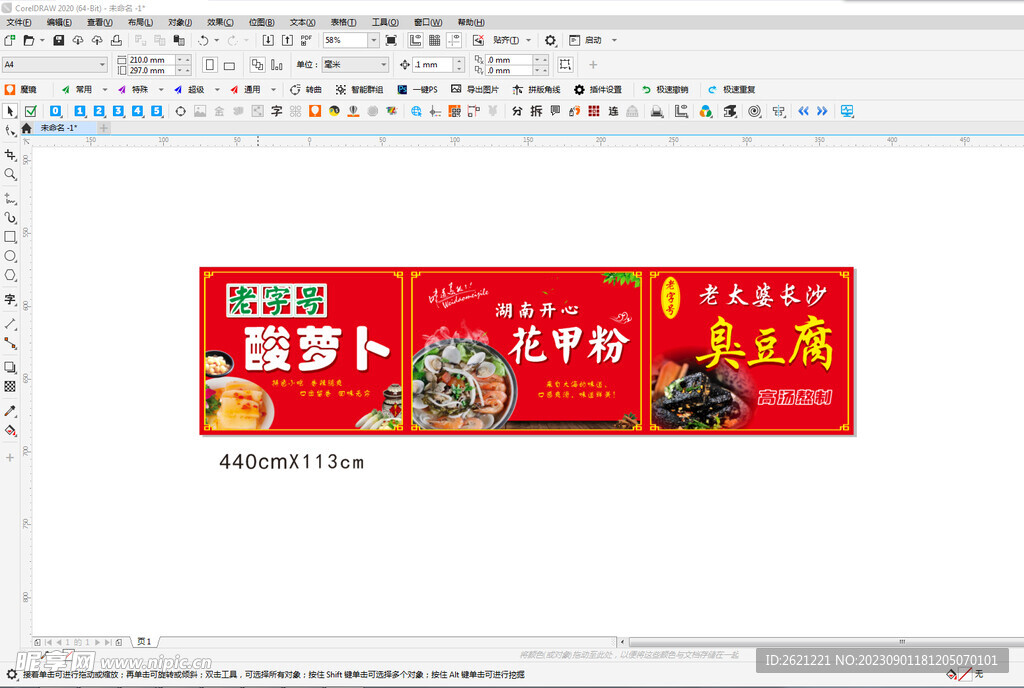Open the 效果(C) menu
1024x688 pixels.
pyautogui.click(x=220, y=22)
